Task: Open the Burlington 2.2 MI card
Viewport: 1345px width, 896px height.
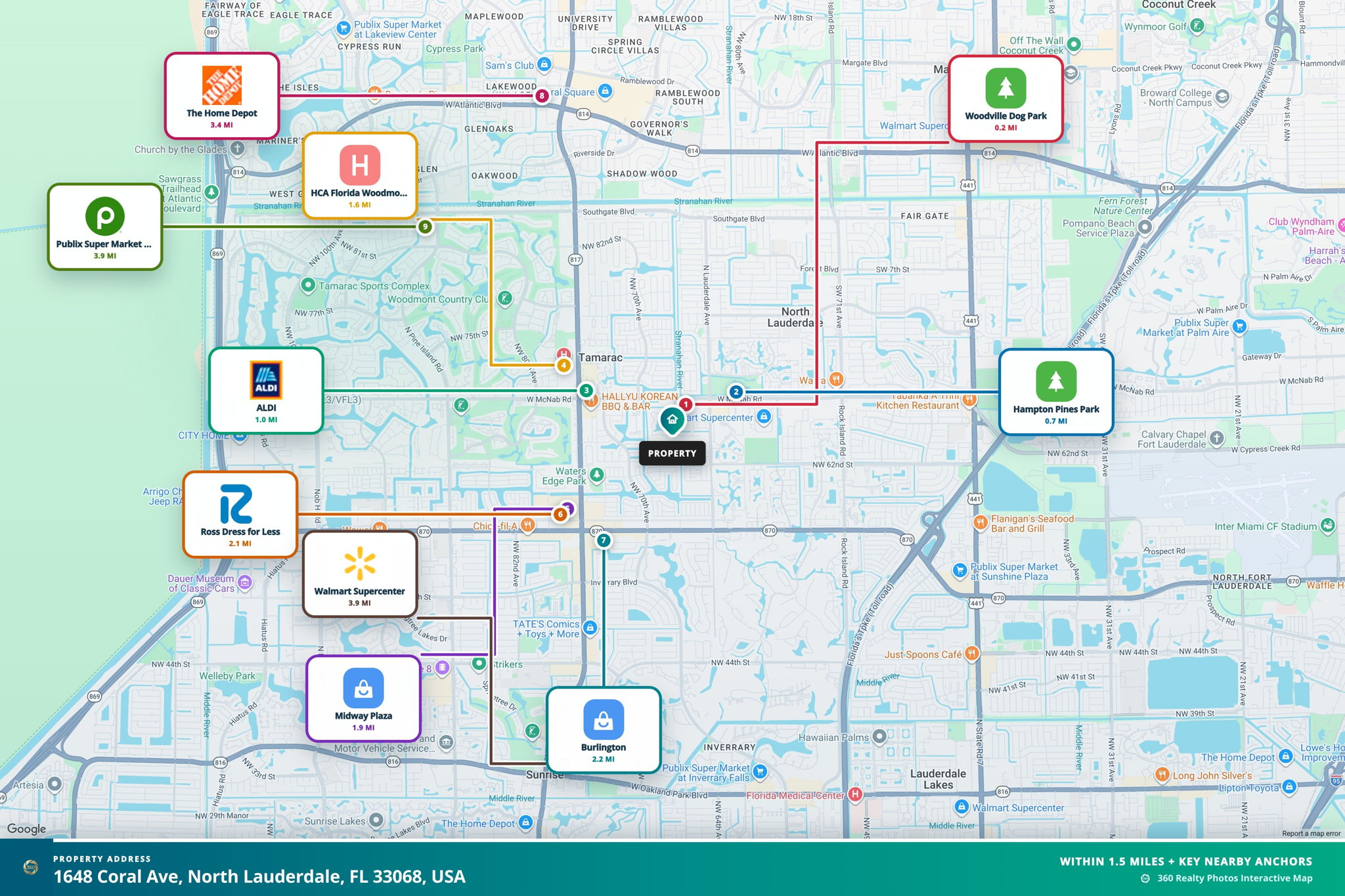Action: click(604, 731)
